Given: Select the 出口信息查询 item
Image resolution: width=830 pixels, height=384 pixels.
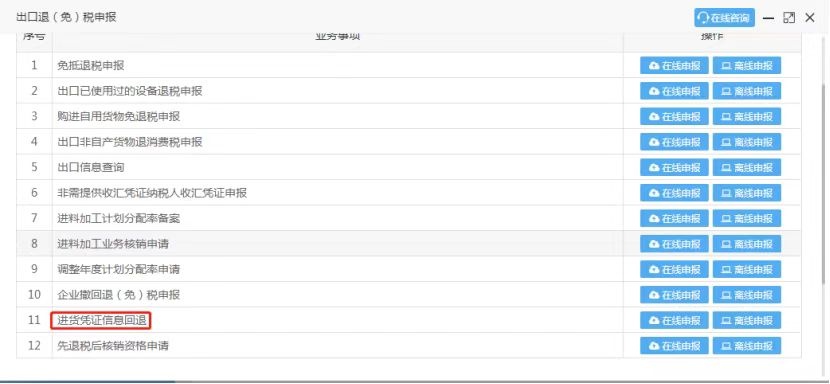Looking at the screenshot, I should (91, 167).
